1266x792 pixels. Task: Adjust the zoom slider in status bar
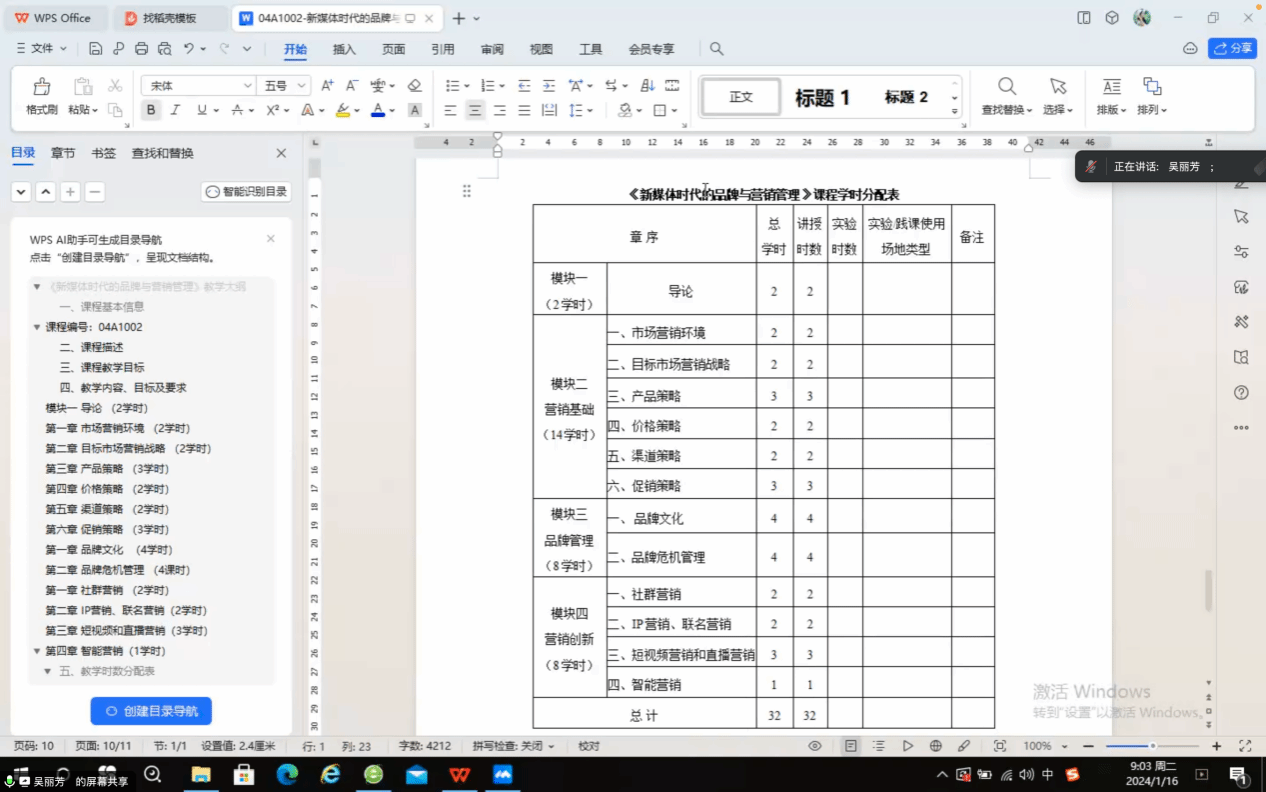(x=1152, y=746)
